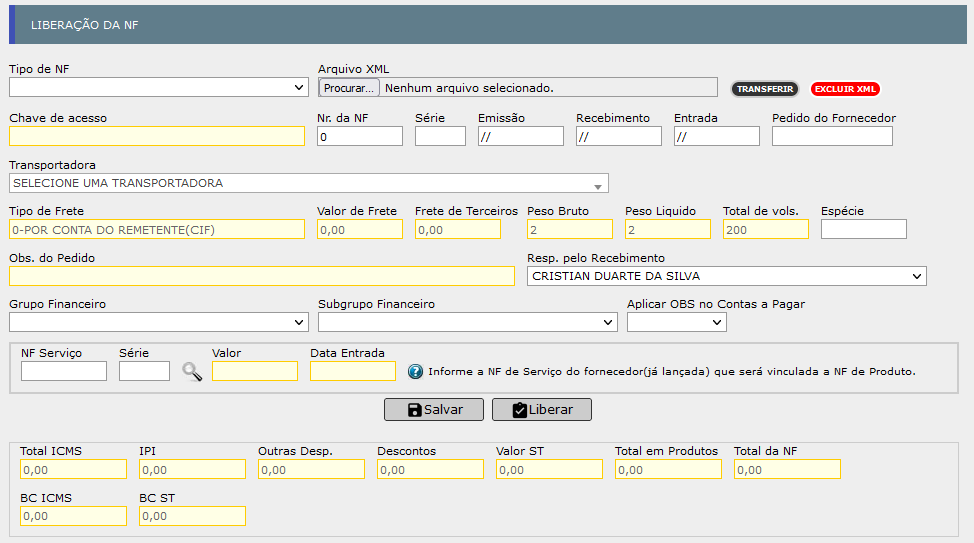Open the Tipo de NF dropdown
The image size is (974, 543).
(159, 87)
